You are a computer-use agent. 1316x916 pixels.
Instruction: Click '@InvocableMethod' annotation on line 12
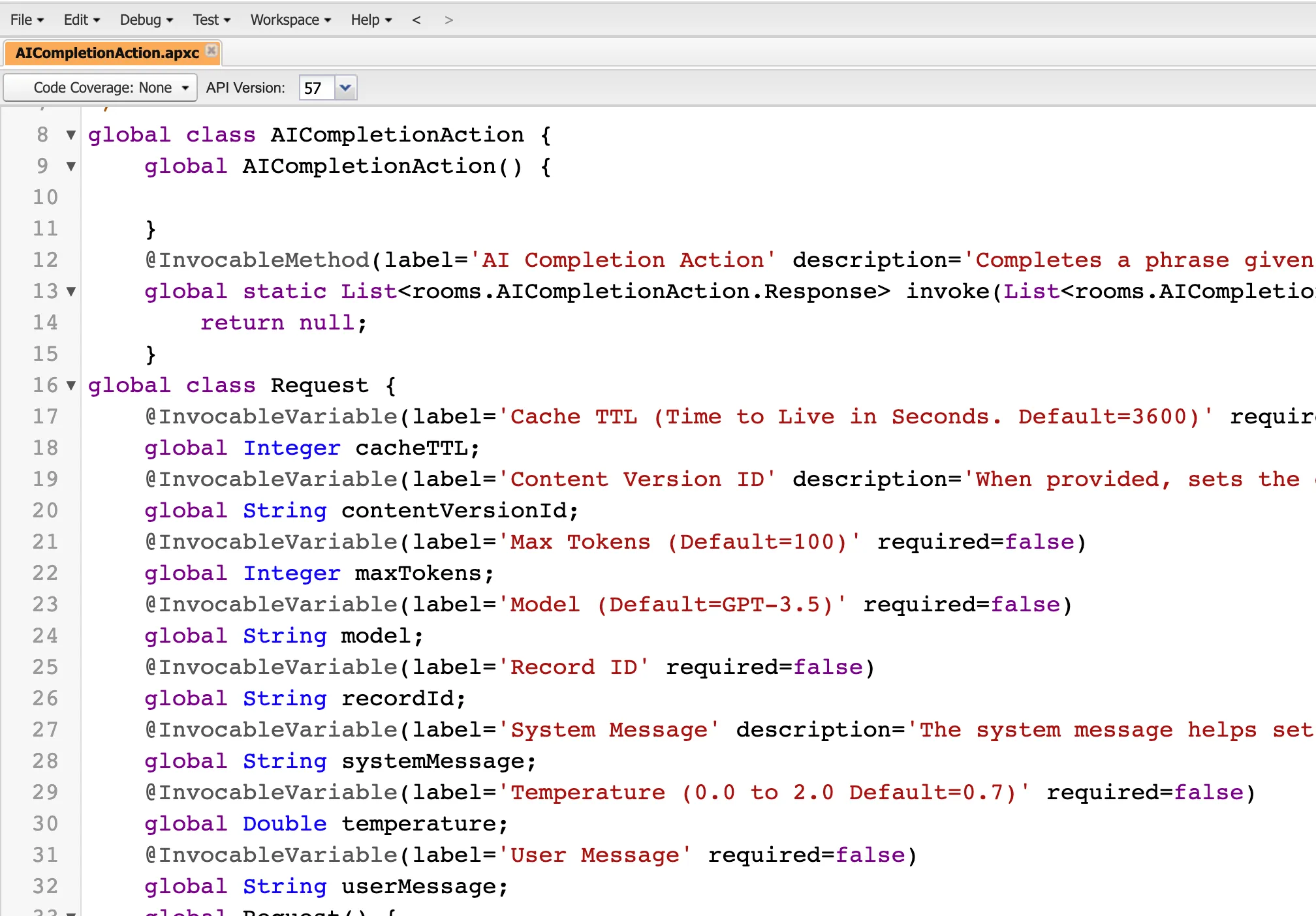[x=257, y=260]
